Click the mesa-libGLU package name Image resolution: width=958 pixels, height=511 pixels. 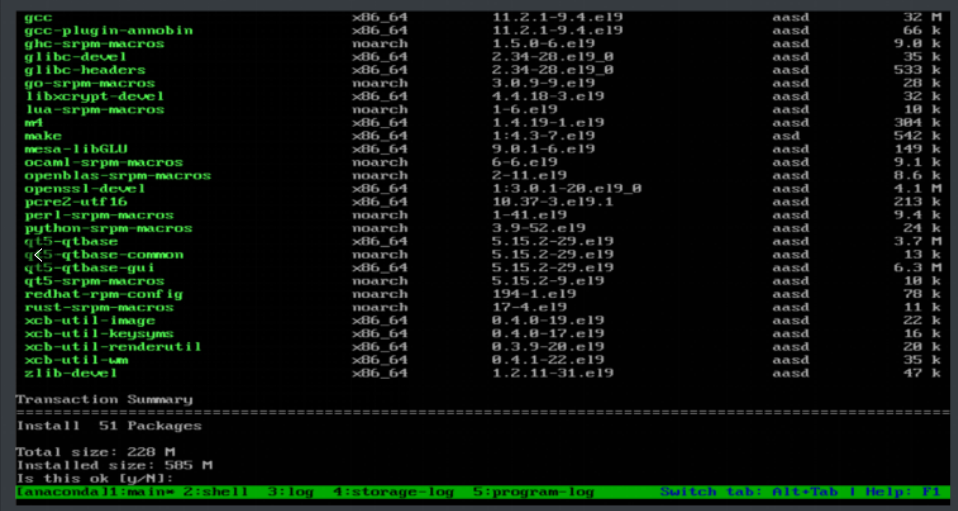tap(76, 149)
